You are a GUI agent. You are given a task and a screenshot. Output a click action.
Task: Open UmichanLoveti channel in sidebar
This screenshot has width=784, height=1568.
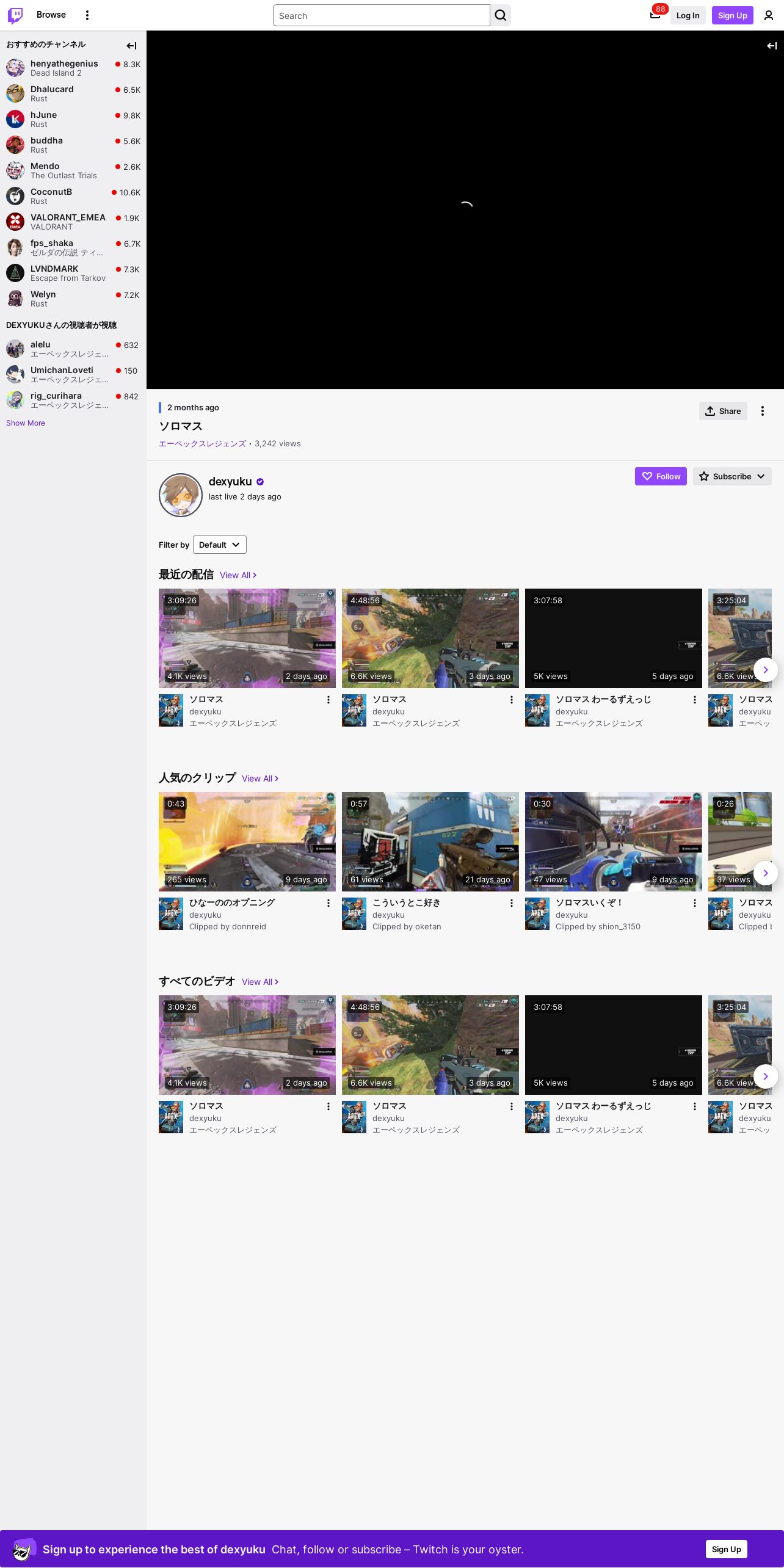[x=73, y=374]
